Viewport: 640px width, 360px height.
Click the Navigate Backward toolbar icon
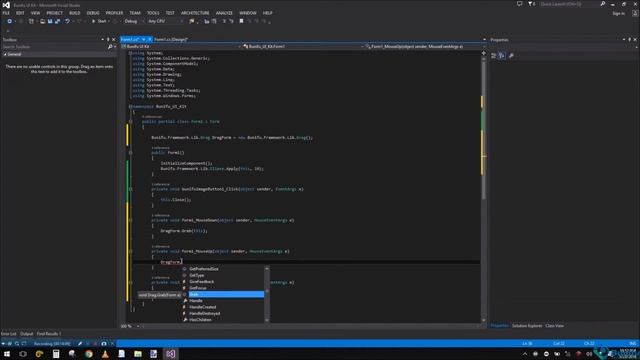coord(9,21)
